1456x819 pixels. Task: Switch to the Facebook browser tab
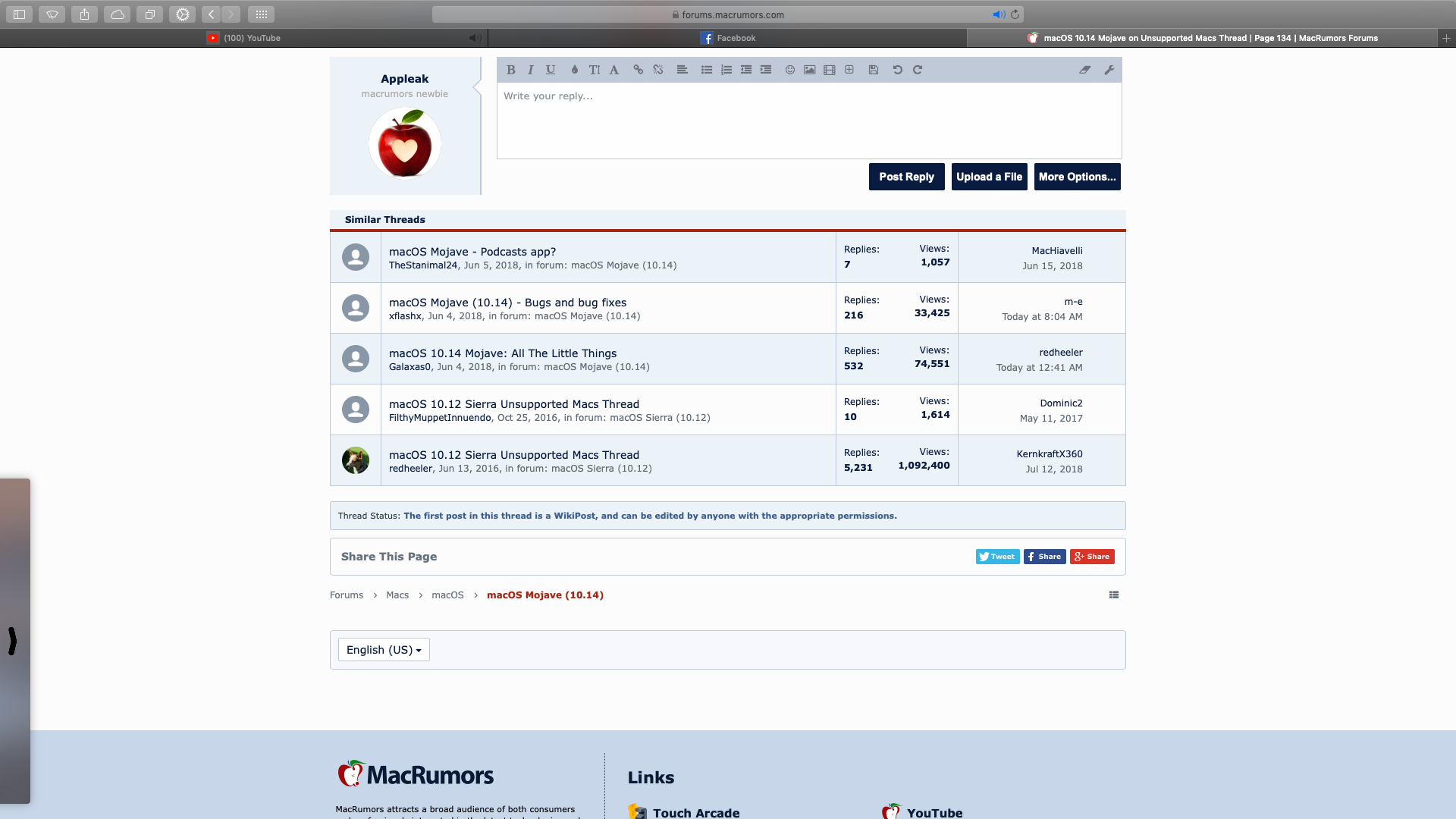click(727, 38)
